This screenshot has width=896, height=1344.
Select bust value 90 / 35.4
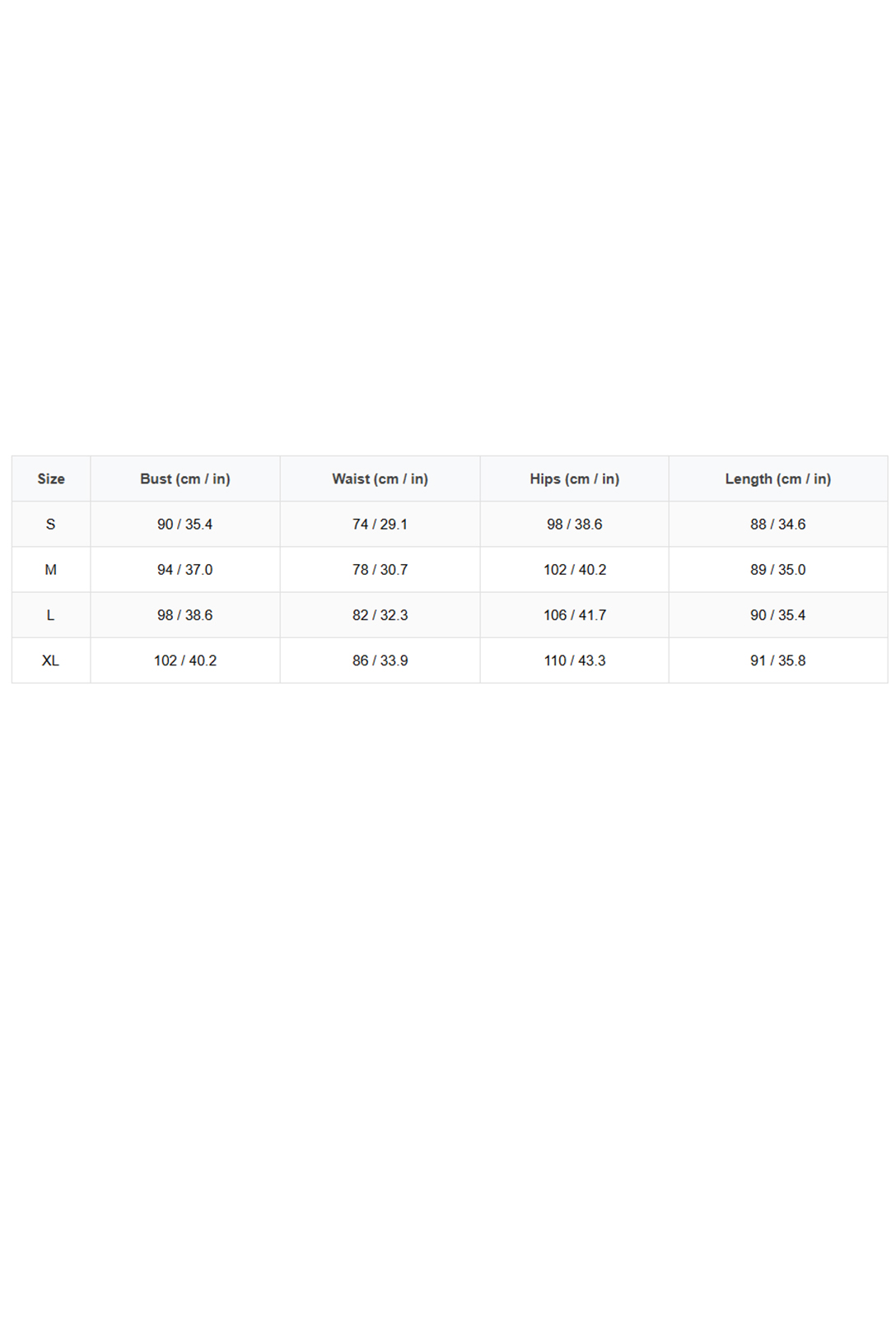[x=185, y=524]
